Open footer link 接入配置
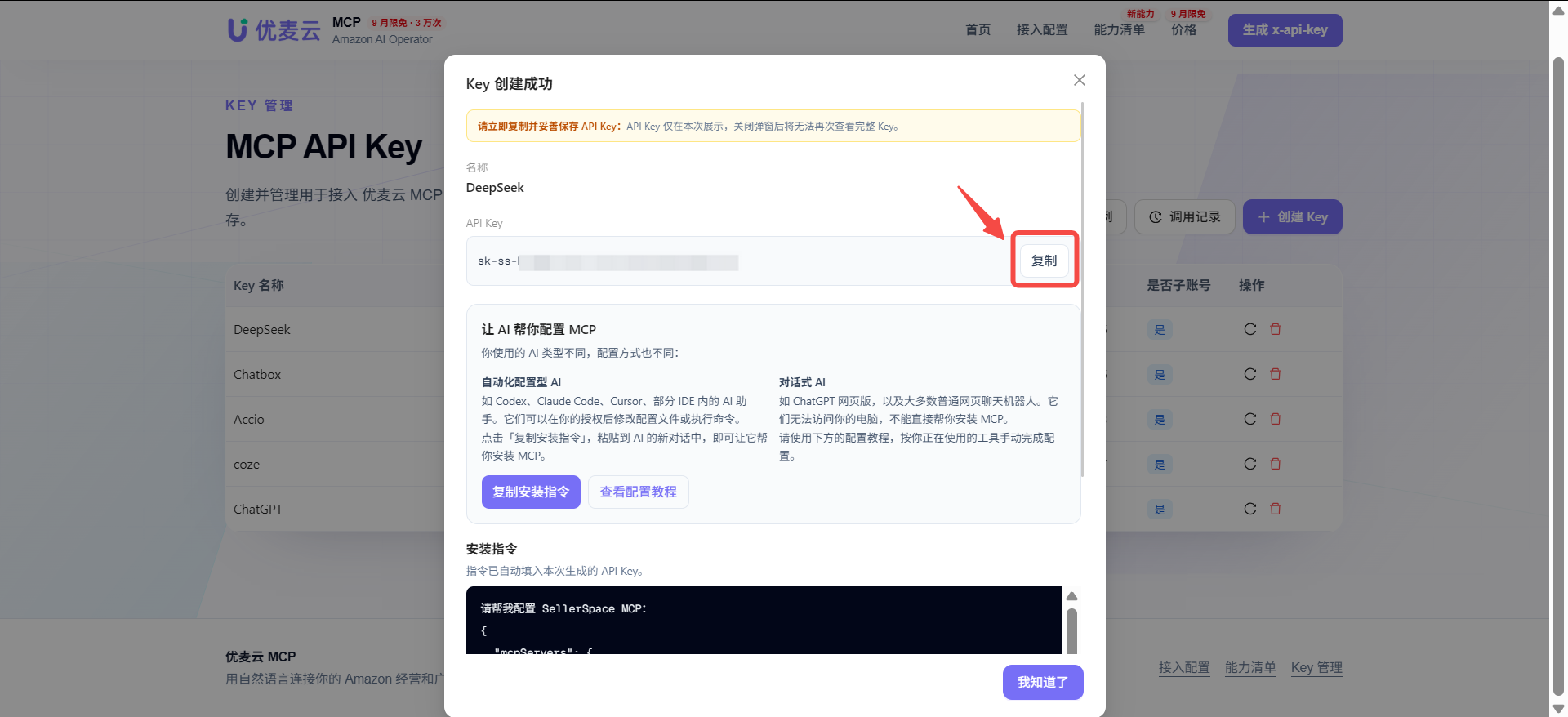This screenshot has height=717, width=1568. [x=1184, y=667]
